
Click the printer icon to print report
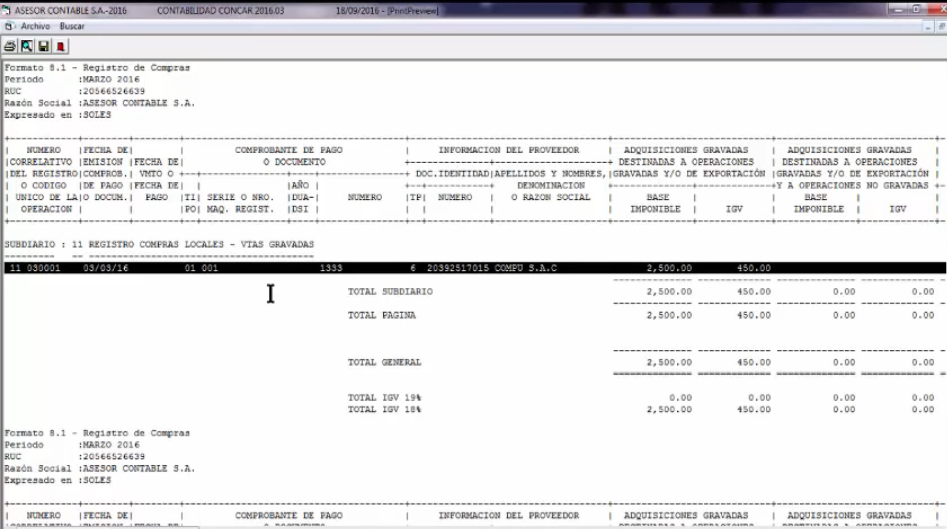pyautogui.click(x=10, y=46)
